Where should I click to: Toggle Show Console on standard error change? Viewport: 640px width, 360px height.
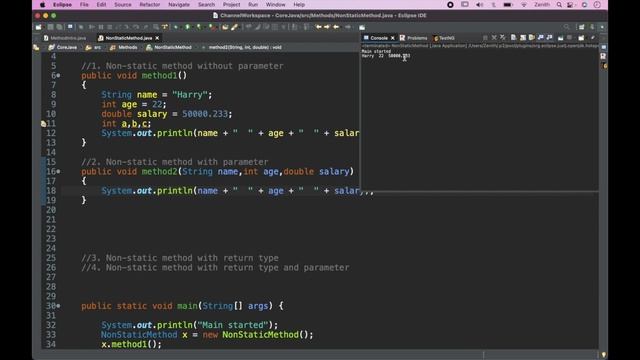pos(550,38)
